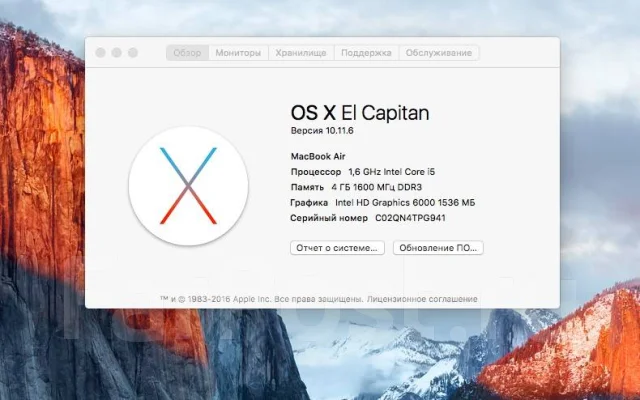Select the Версия 10.11.6 text

point(322,131)
